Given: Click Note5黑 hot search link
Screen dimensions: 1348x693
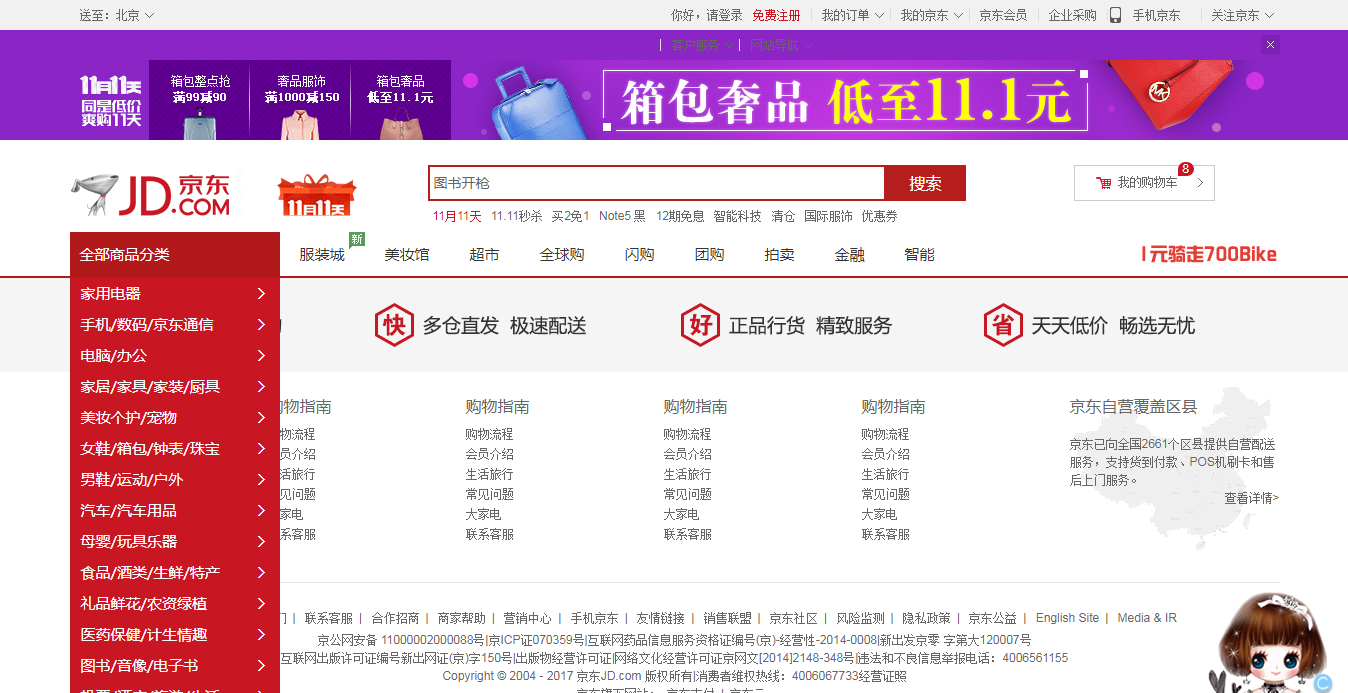Looking at the screenshot, I should coord(622,216).
